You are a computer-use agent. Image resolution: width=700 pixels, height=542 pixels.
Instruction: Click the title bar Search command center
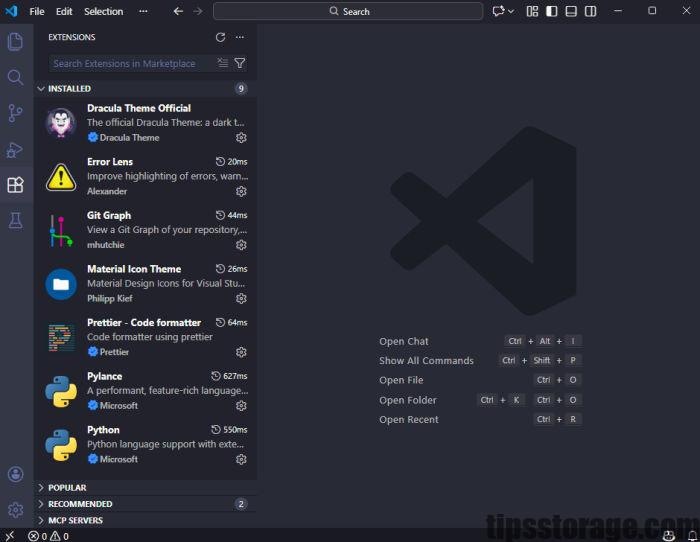click(x=348, y=11)
